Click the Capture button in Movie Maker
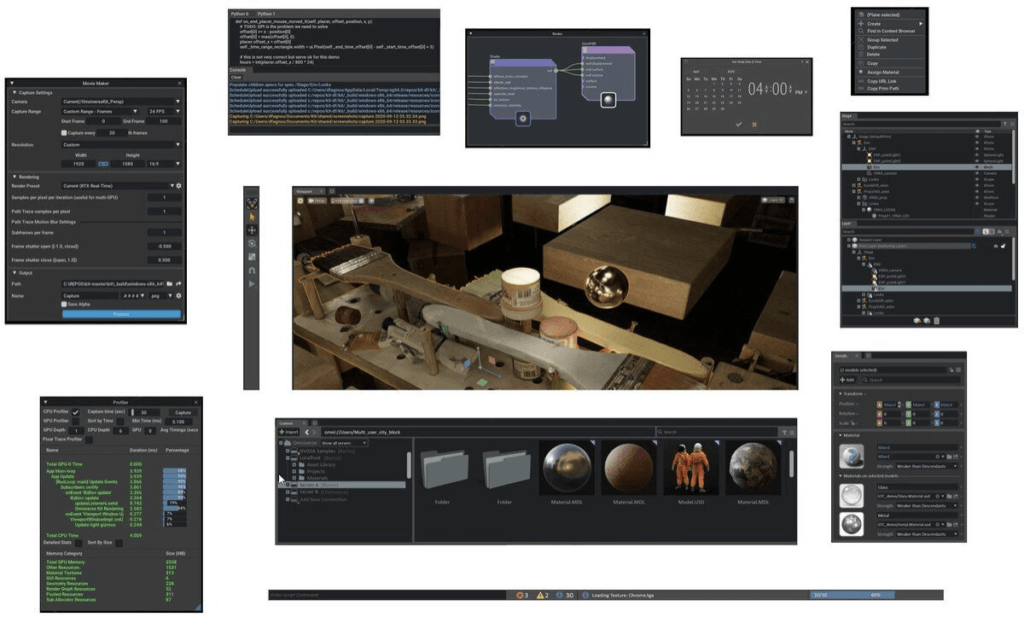 [x=124, y=314]
